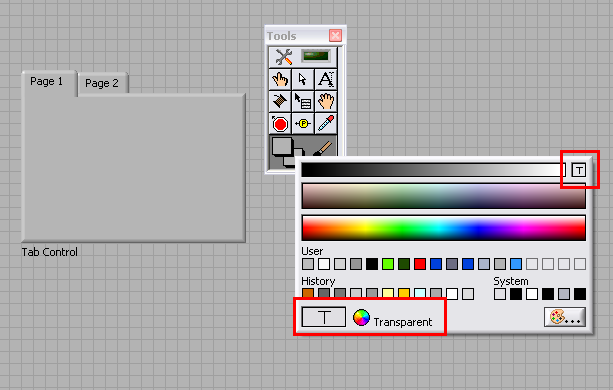
Task: Pick a color from the muted spectrum bar
Action: [x=444, y=196]
